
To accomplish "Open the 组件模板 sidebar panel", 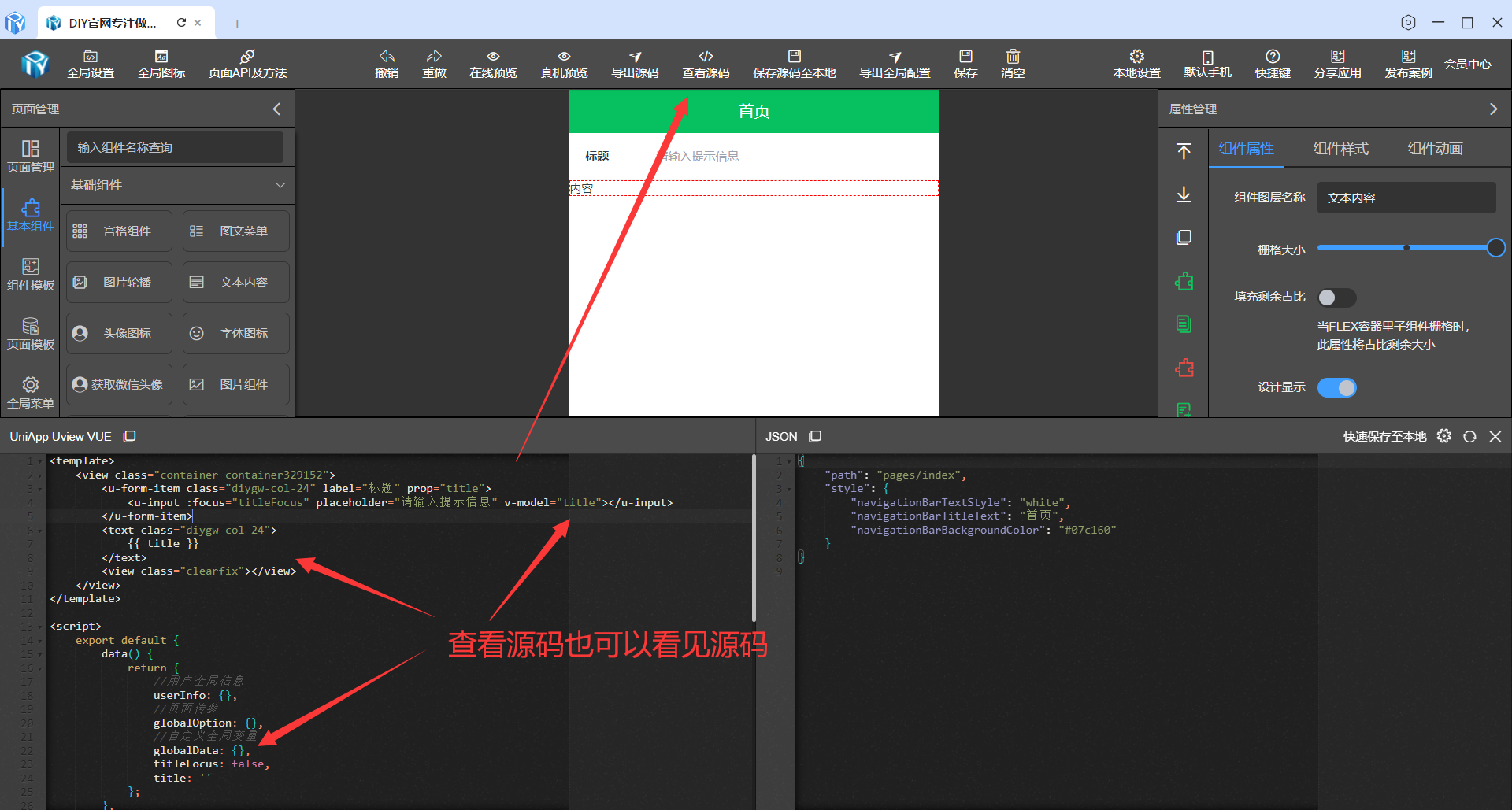I will (30, 274).
